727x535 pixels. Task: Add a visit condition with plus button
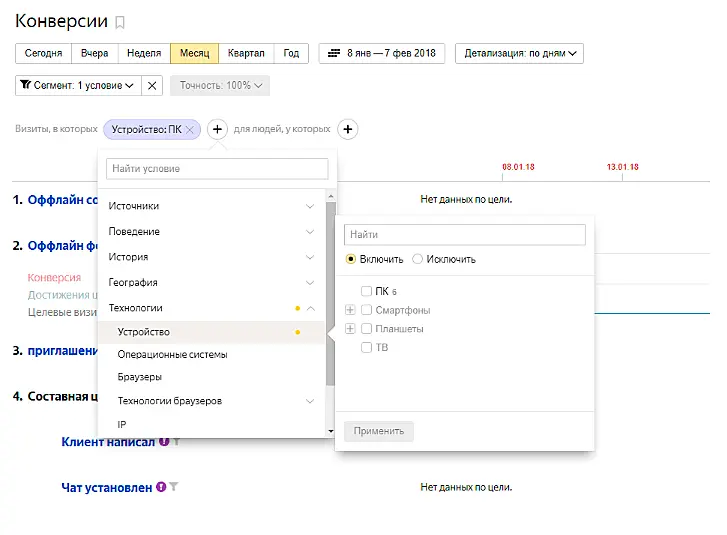(x=217, y=129)
